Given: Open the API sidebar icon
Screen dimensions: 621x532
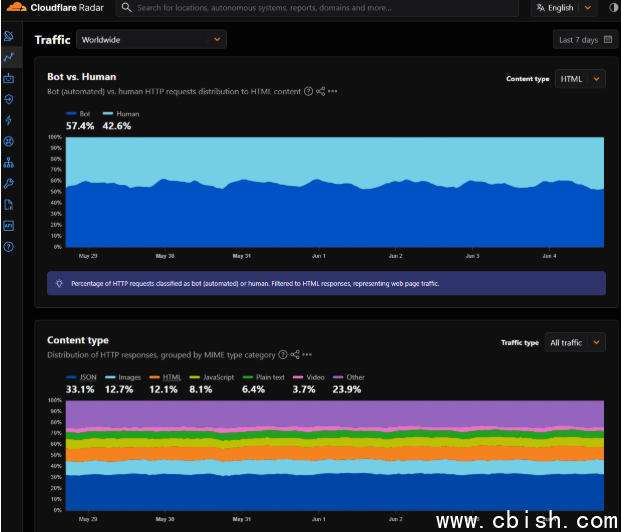Looking at the screenshot, I should (9, 226).
